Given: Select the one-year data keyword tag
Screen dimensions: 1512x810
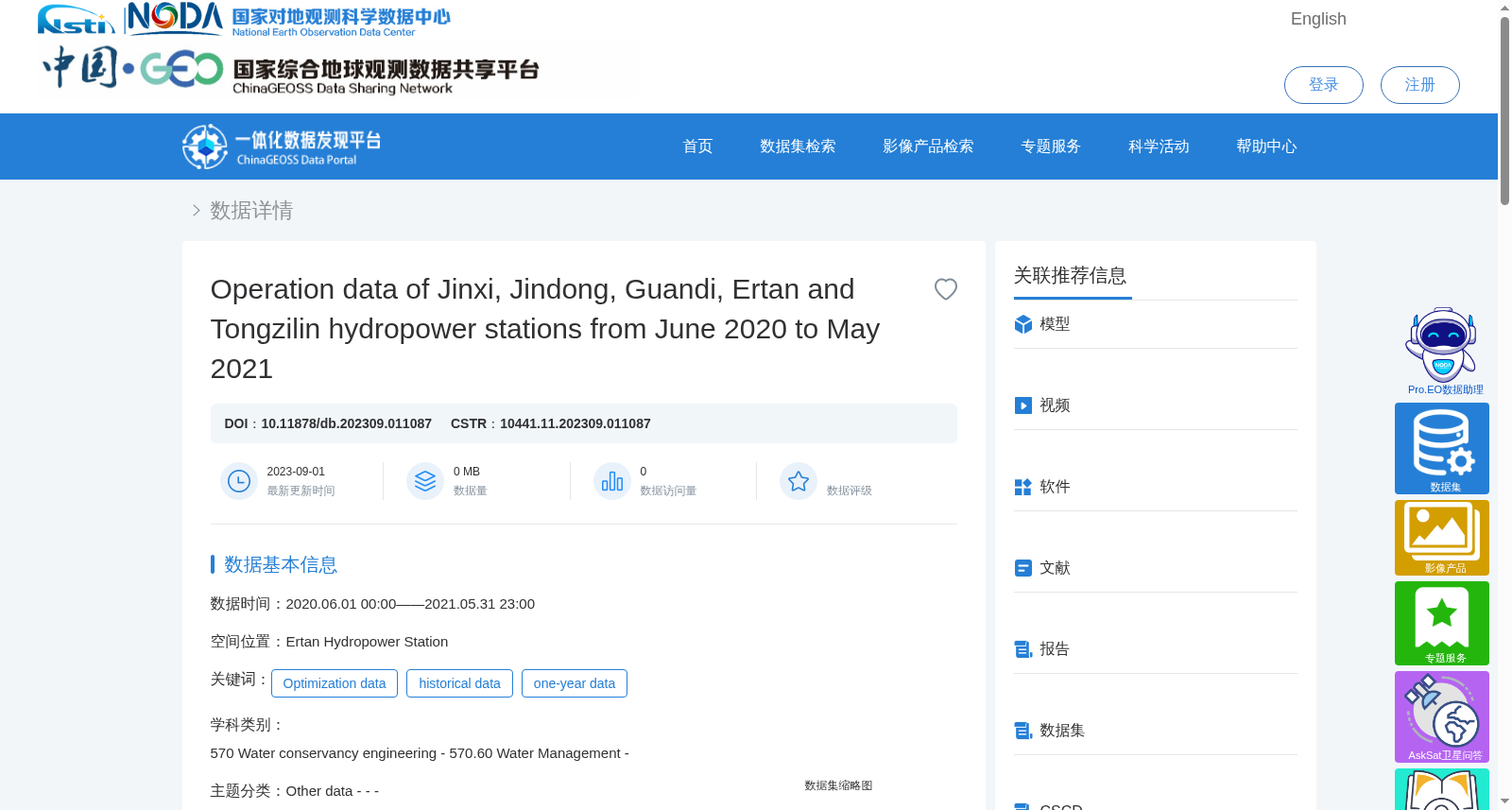Looking at the screenshot, I should [575, 683].
